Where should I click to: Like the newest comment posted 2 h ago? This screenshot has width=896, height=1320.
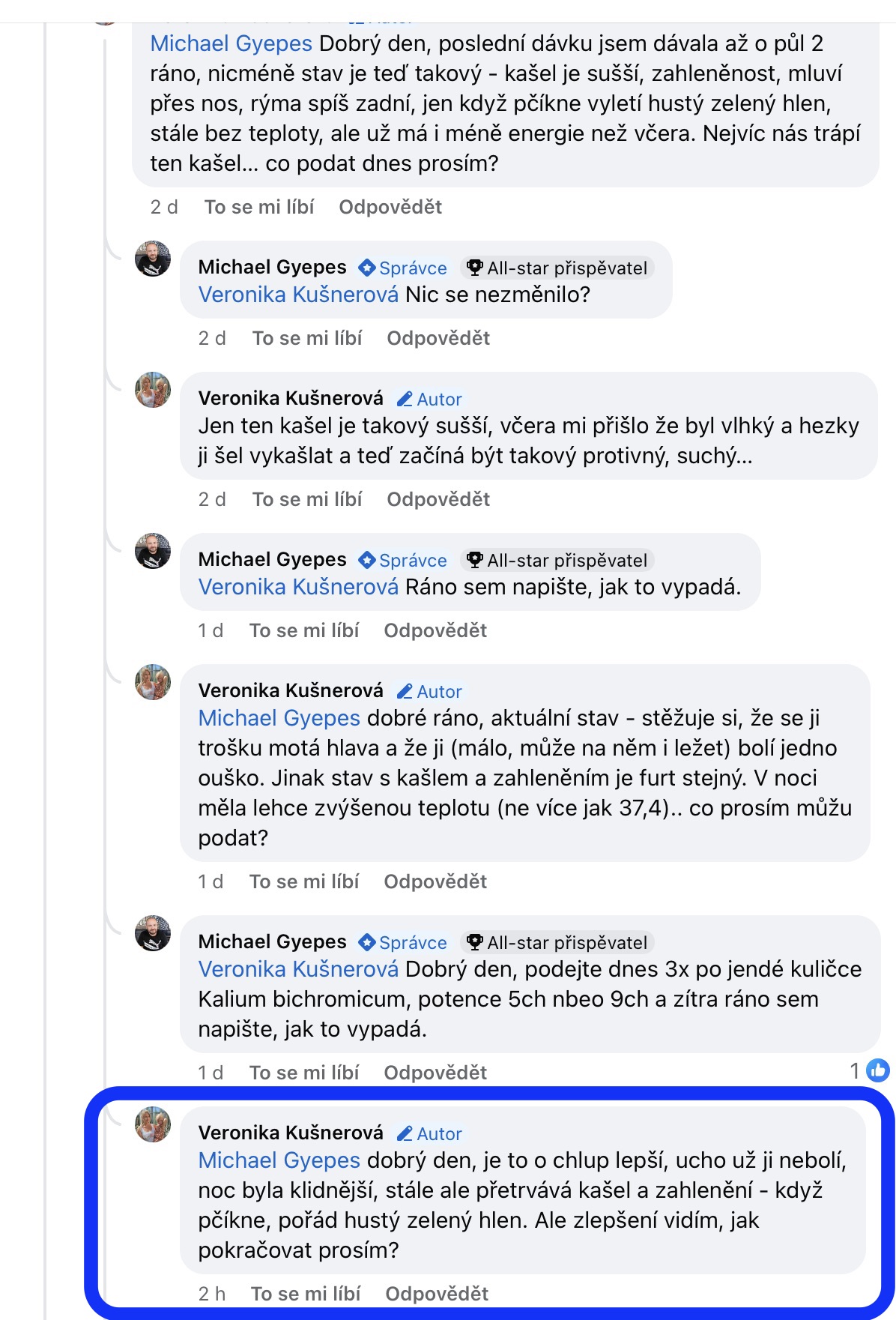tap(306, 1294)
